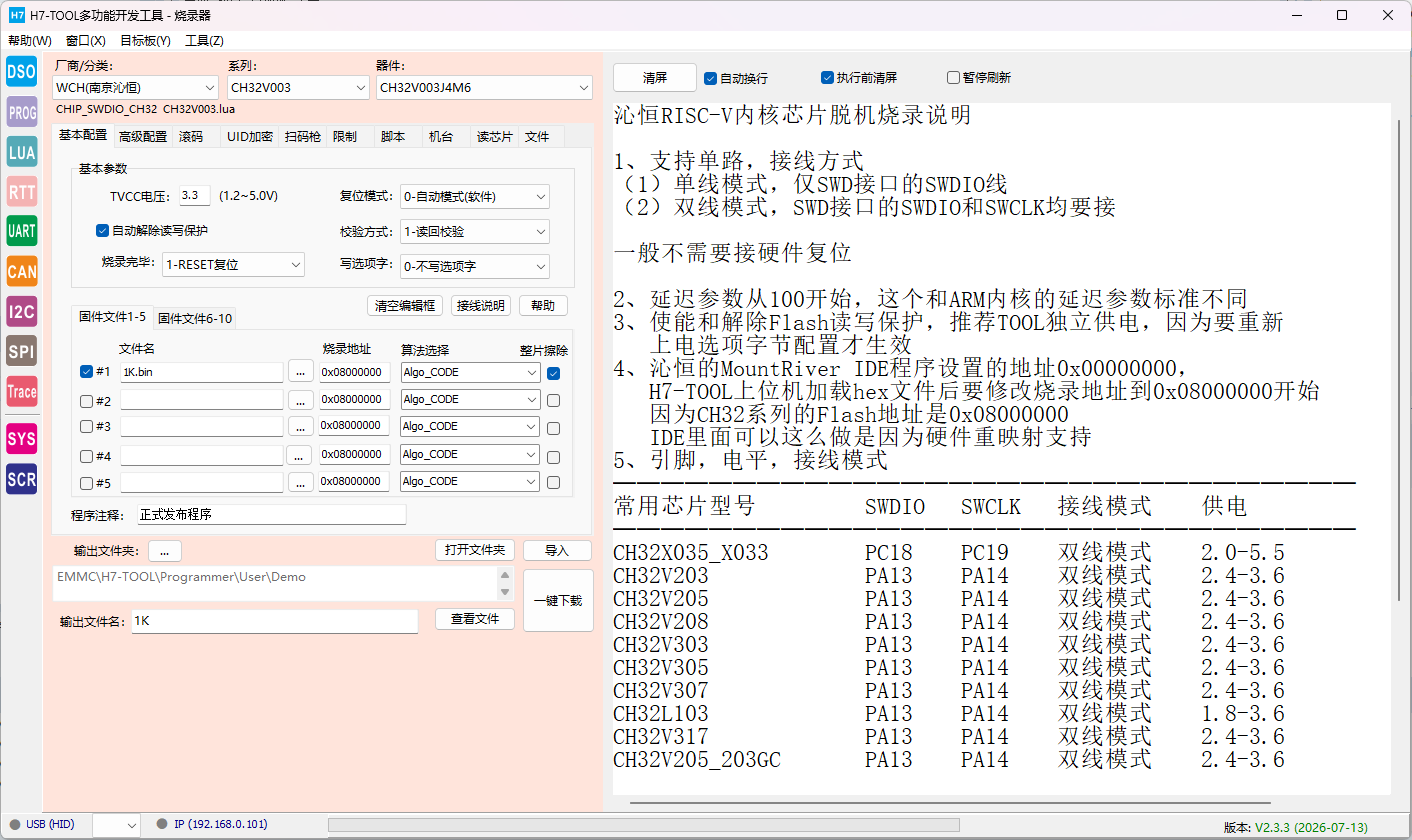Browse for the output folder
This screenshot has width=1412, height=840.
[165, 551]
